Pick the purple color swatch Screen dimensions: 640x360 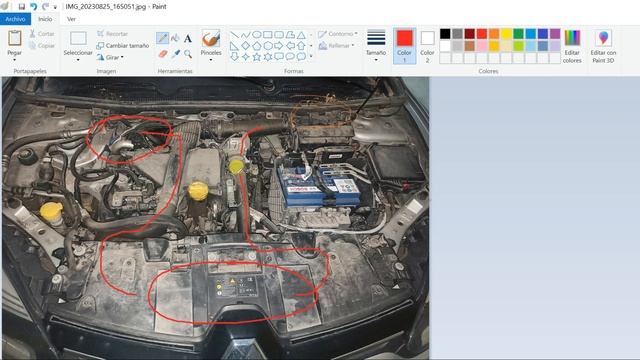tap(555, 34)
